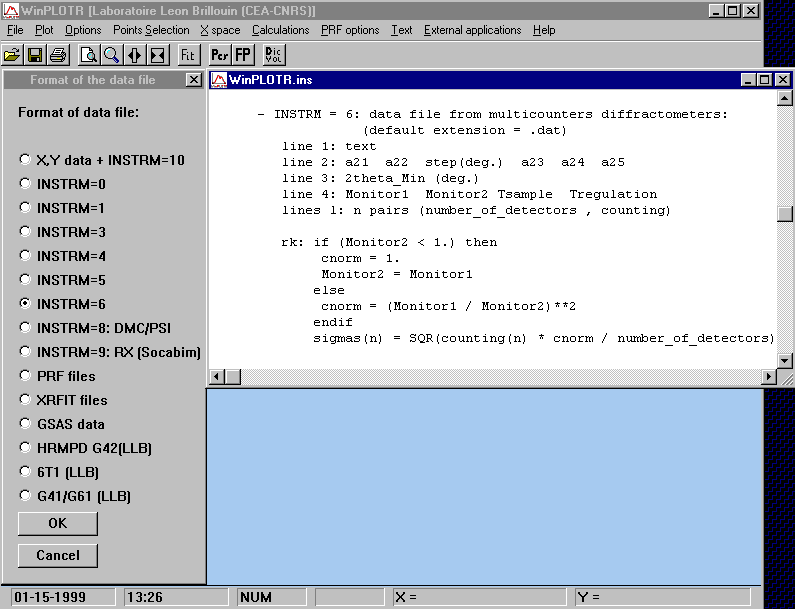Click the Fit toolbar button
The height and width of the screenshot is (609, 795).
pos(188,54)
